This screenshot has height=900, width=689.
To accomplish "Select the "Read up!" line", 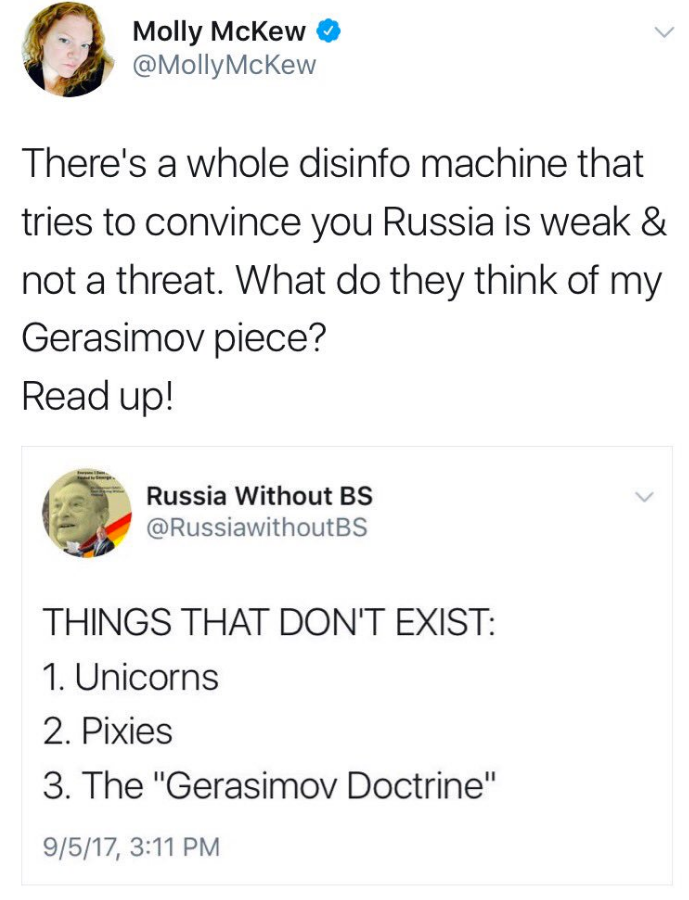I will coord(97,398).
